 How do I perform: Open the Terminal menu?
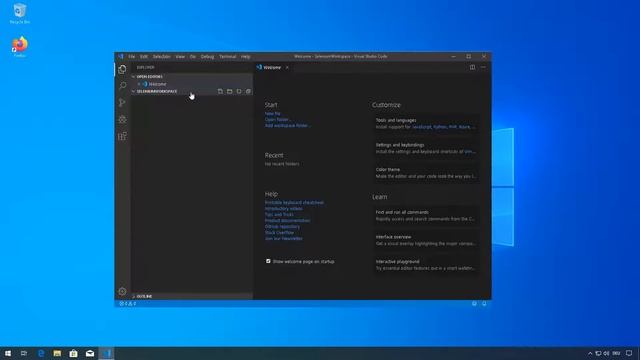pyautogui.click(x=228, y=57)
